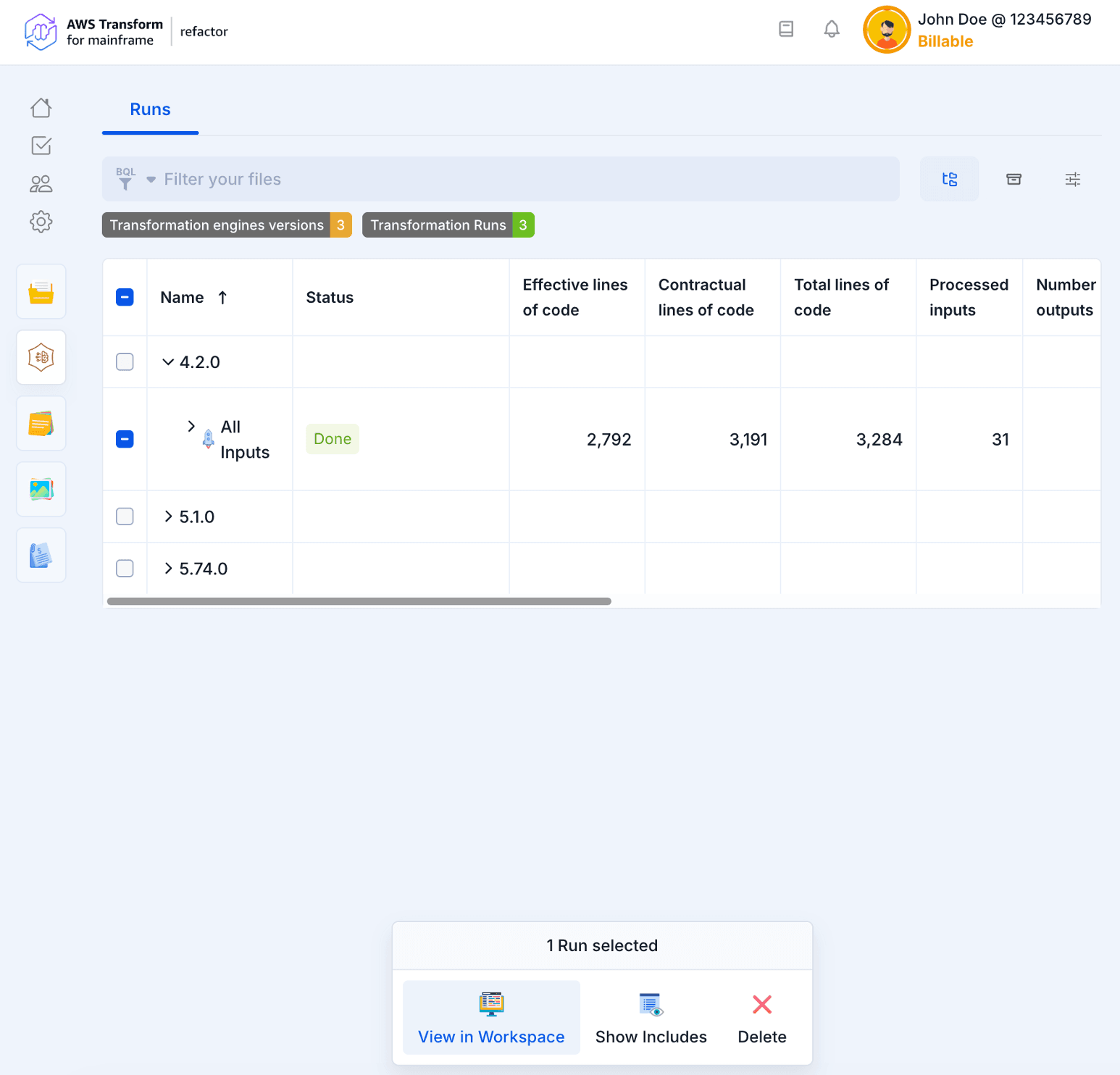
Task: Open the documentation book icon
Action: (786, 29)
